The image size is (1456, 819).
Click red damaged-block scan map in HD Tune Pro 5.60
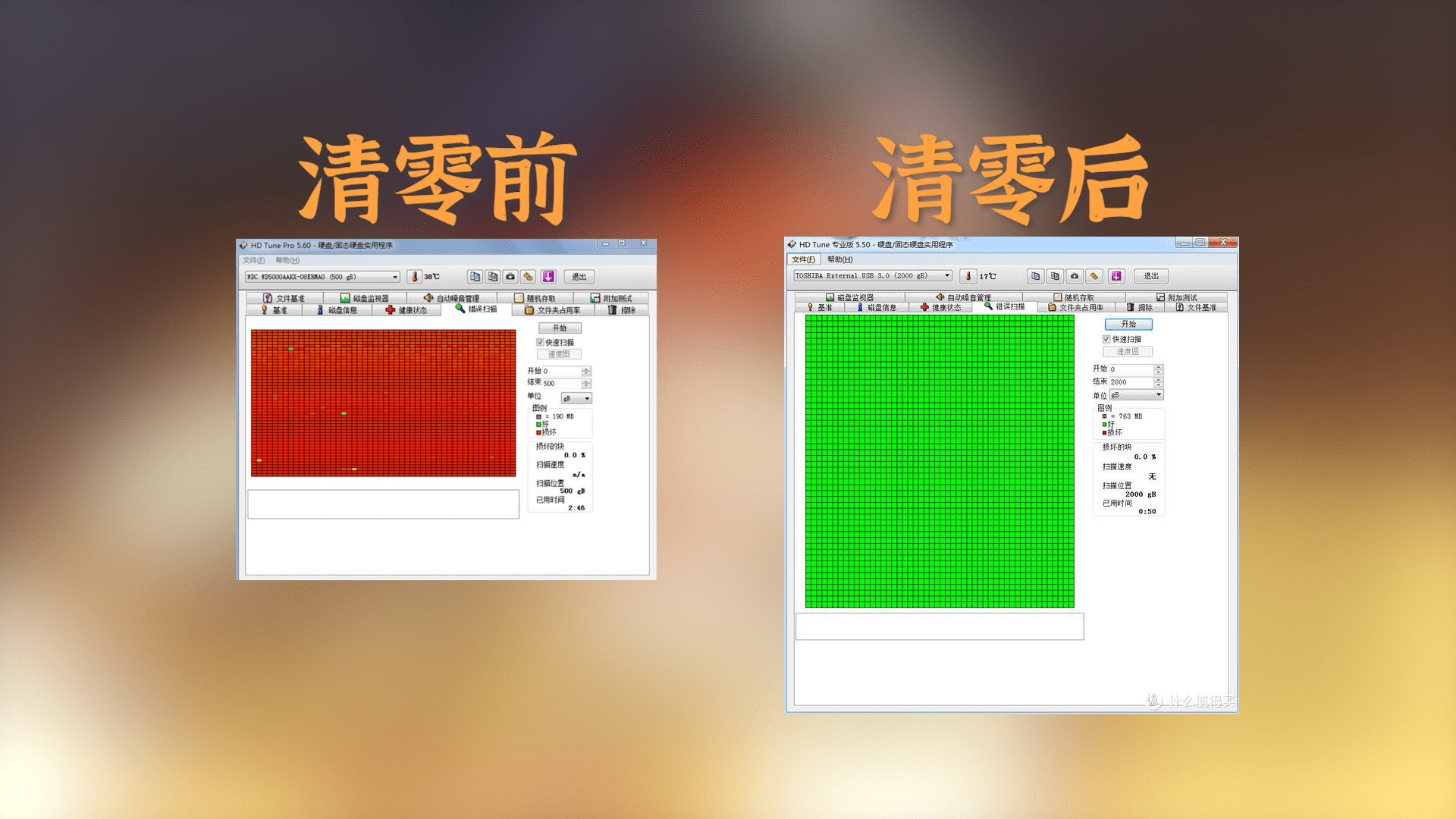[383, 403]
